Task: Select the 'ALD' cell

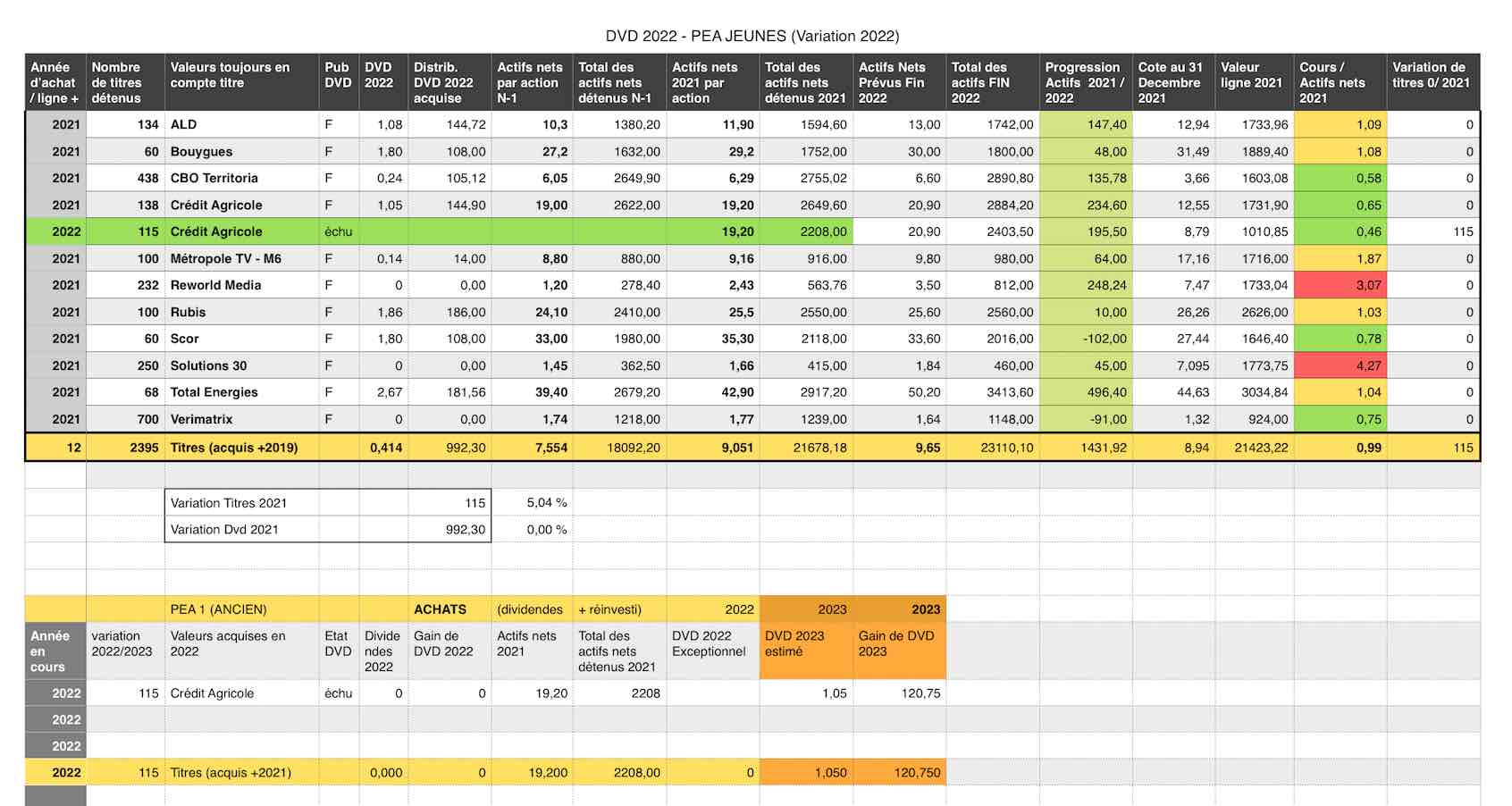Action: tap(241, 124)
